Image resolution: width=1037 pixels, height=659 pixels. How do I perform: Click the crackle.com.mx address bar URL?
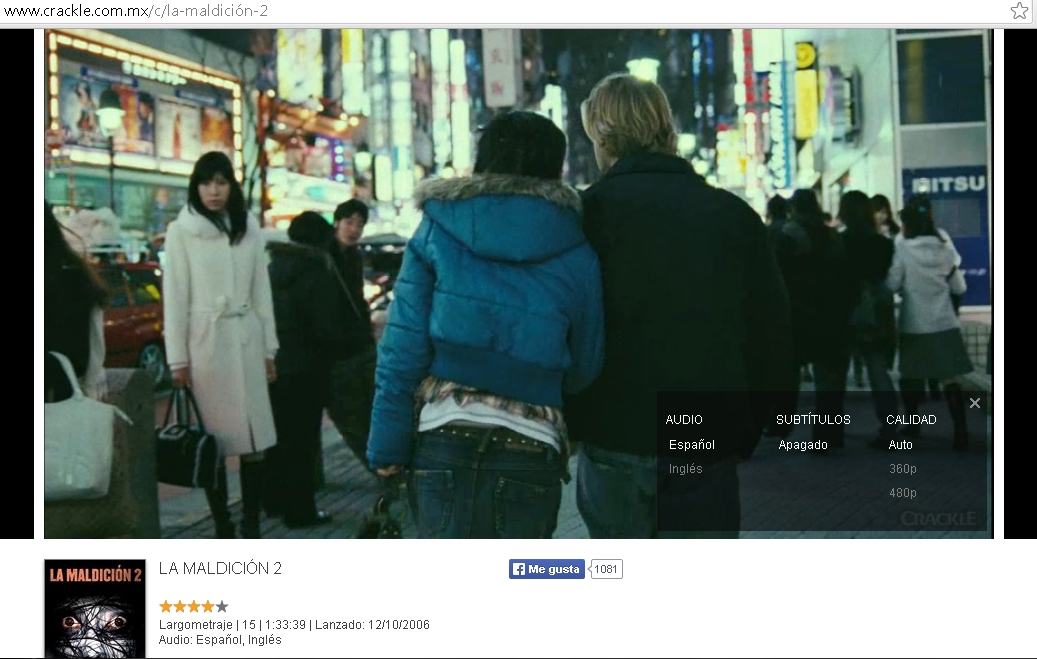click(x=136, y=11)
